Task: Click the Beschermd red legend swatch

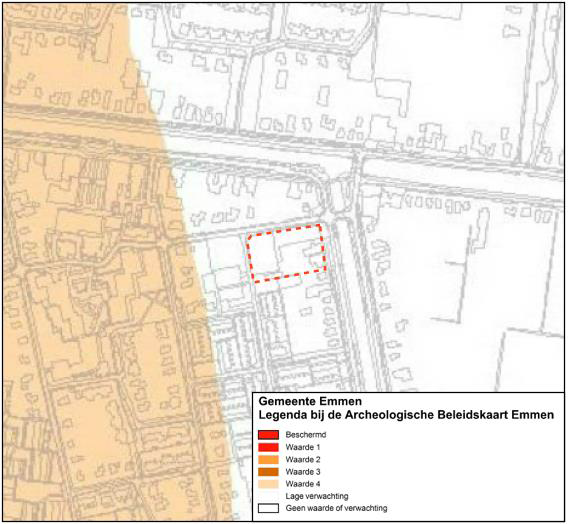Action: tap(268, 435)
